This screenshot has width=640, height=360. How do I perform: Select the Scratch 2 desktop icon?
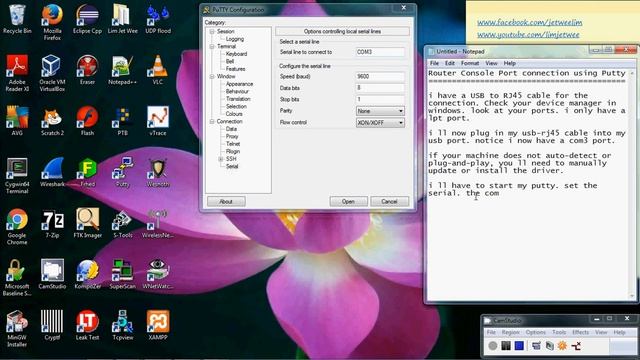coord(52,121)
